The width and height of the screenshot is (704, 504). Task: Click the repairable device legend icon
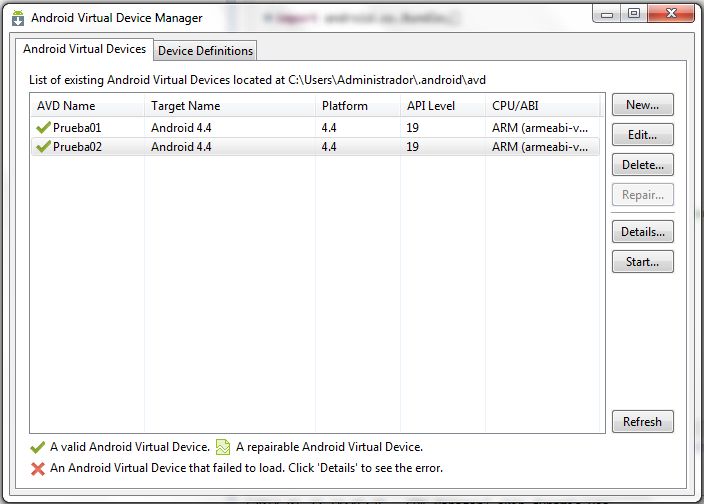pyautogui.click(x=223, y=447)
